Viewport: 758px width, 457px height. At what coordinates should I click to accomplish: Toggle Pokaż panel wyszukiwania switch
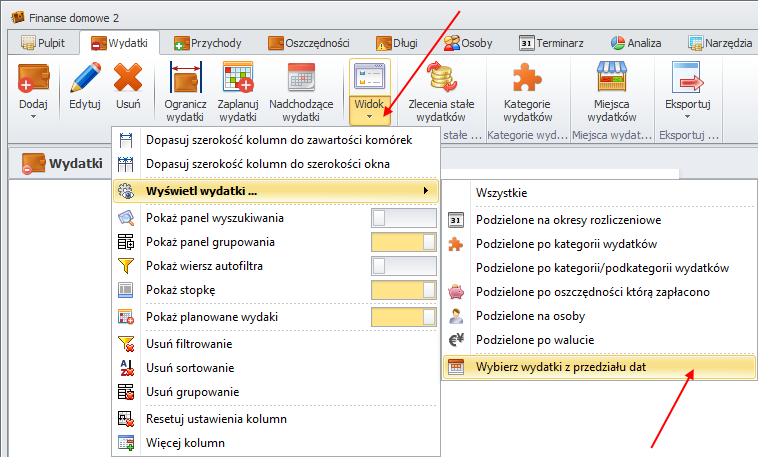(403, 218)
